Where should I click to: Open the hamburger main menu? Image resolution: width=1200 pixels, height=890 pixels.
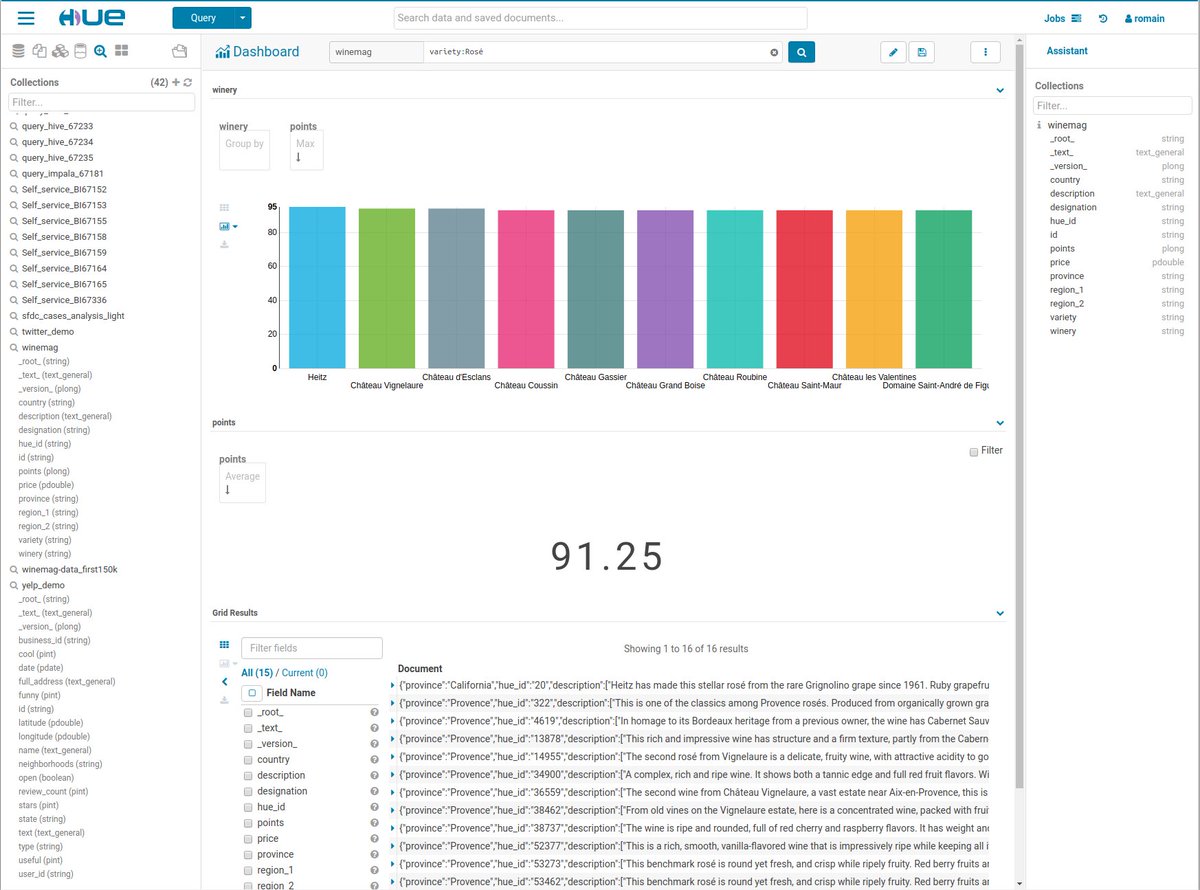tap(26, 18)
